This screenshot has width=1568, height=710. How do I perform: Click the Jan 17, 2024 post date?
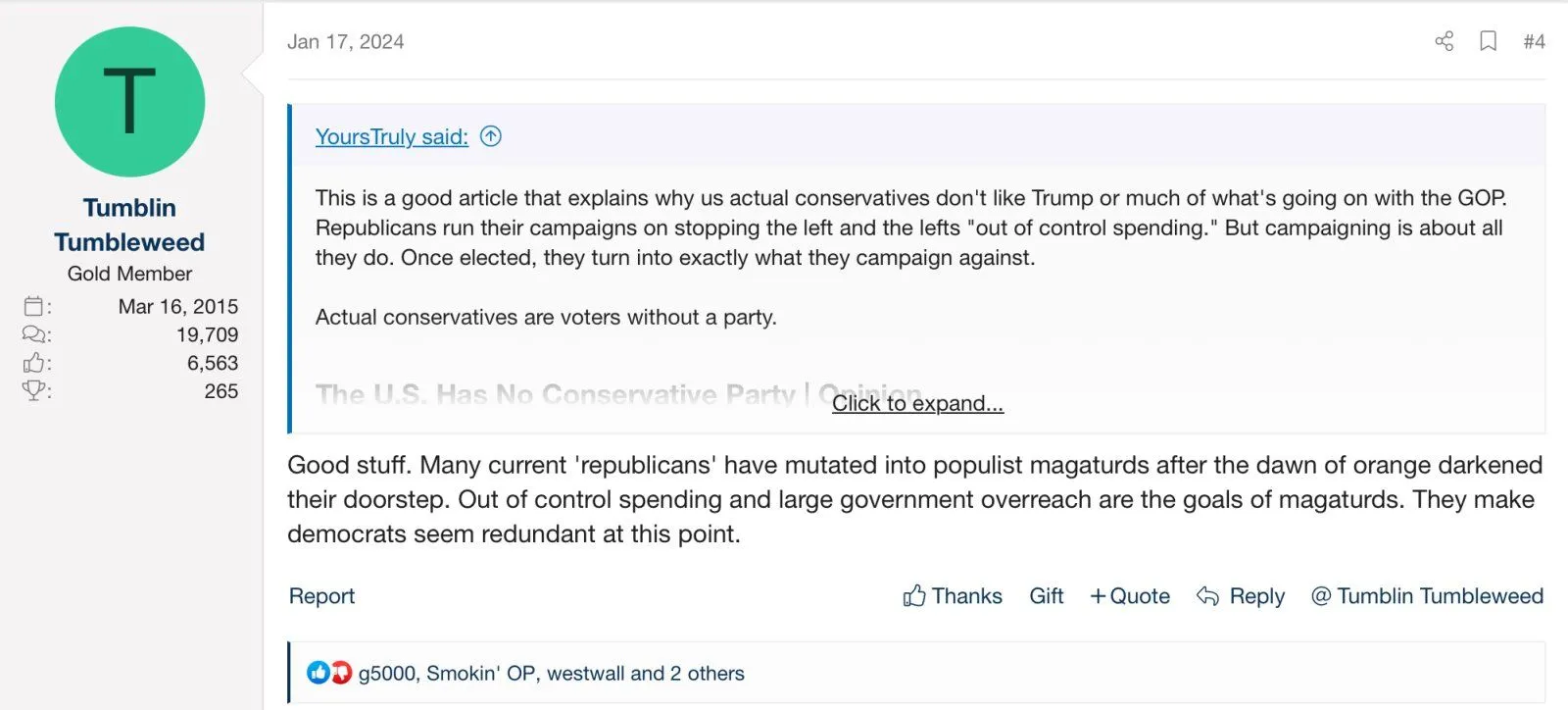(345, 41)
